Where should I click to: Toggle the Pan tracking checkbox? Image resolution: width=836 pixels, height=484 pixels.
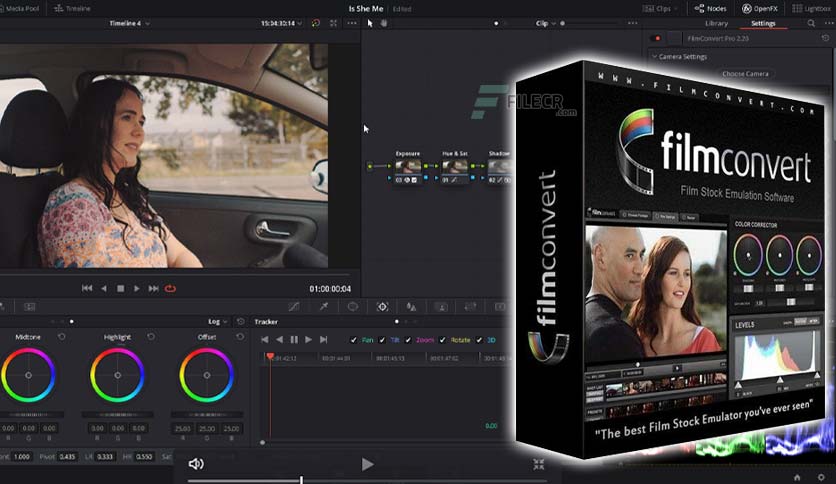pyautogui.click(x=353, y=340)
